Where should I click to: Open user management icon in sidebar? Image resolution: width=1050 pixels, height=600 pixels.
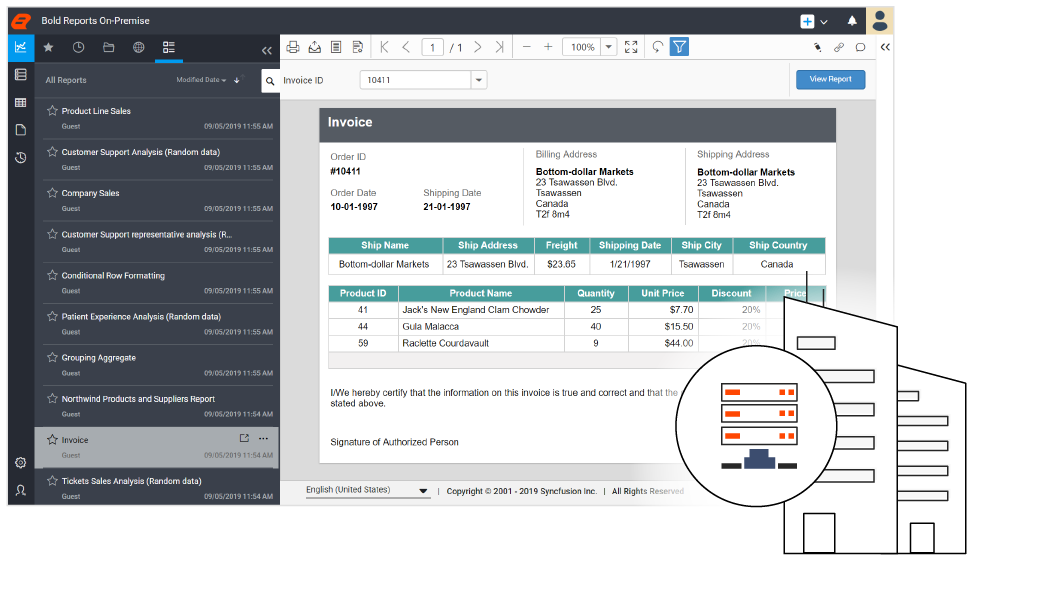point(21,490)
